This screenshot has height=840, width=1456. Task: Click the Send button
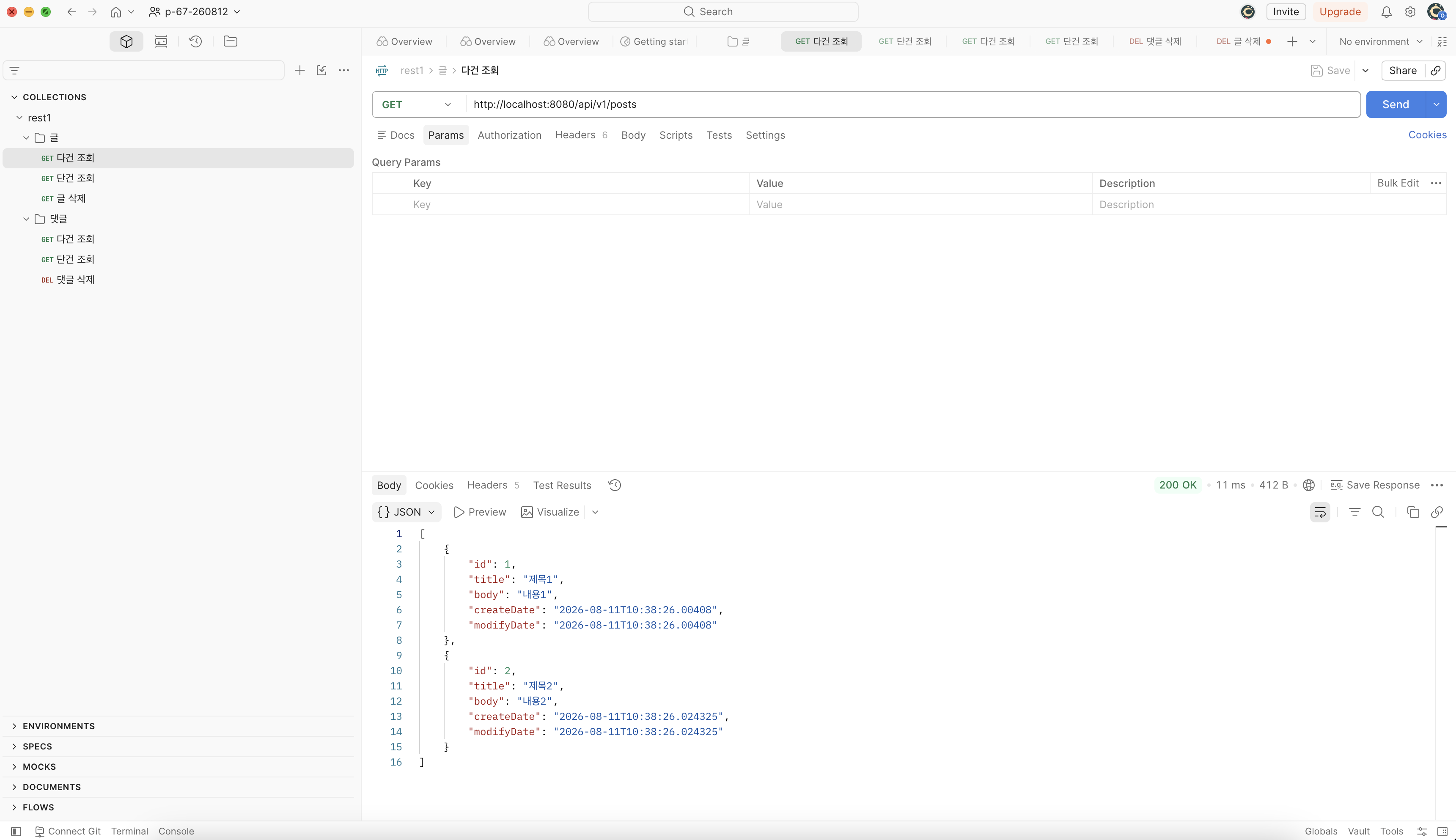[x=1396, y=104]
